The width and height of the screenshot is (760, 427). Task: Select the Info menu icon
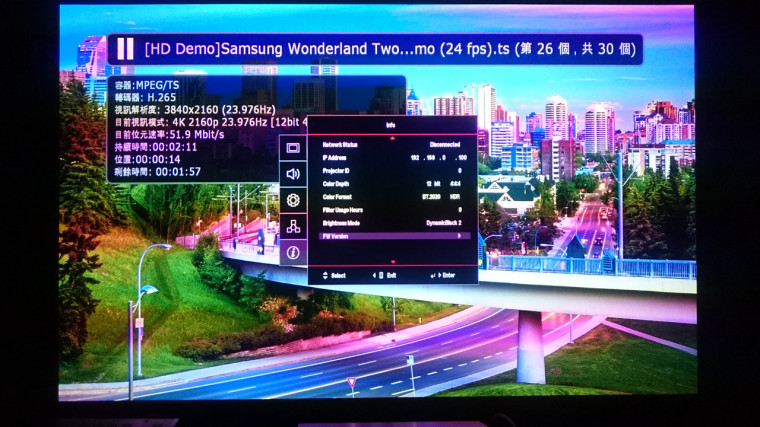293,253
